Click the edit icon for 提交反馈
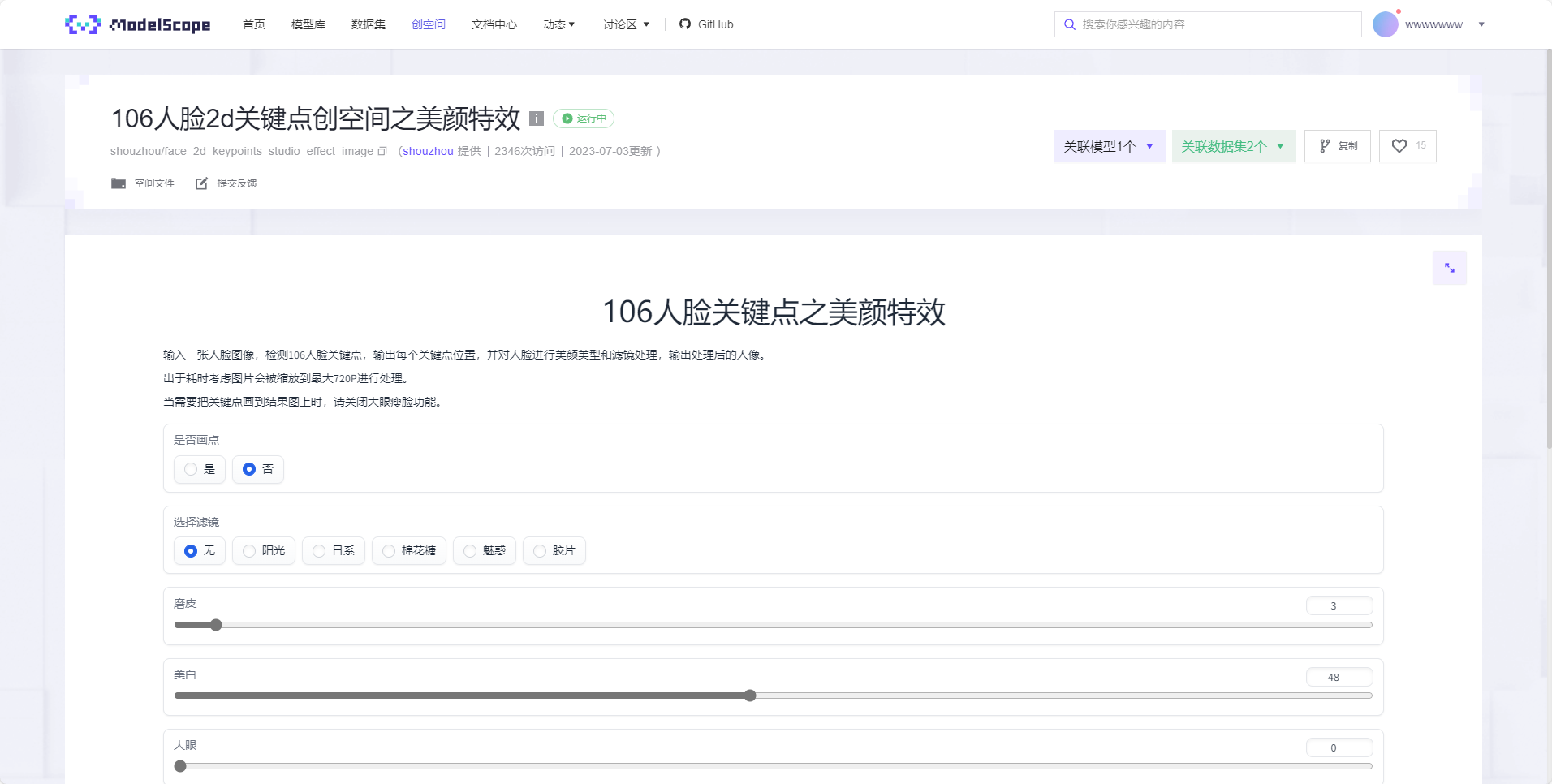Image resolution: width=1552 pixels, height=784 pixels. click(x=201, y=183)
